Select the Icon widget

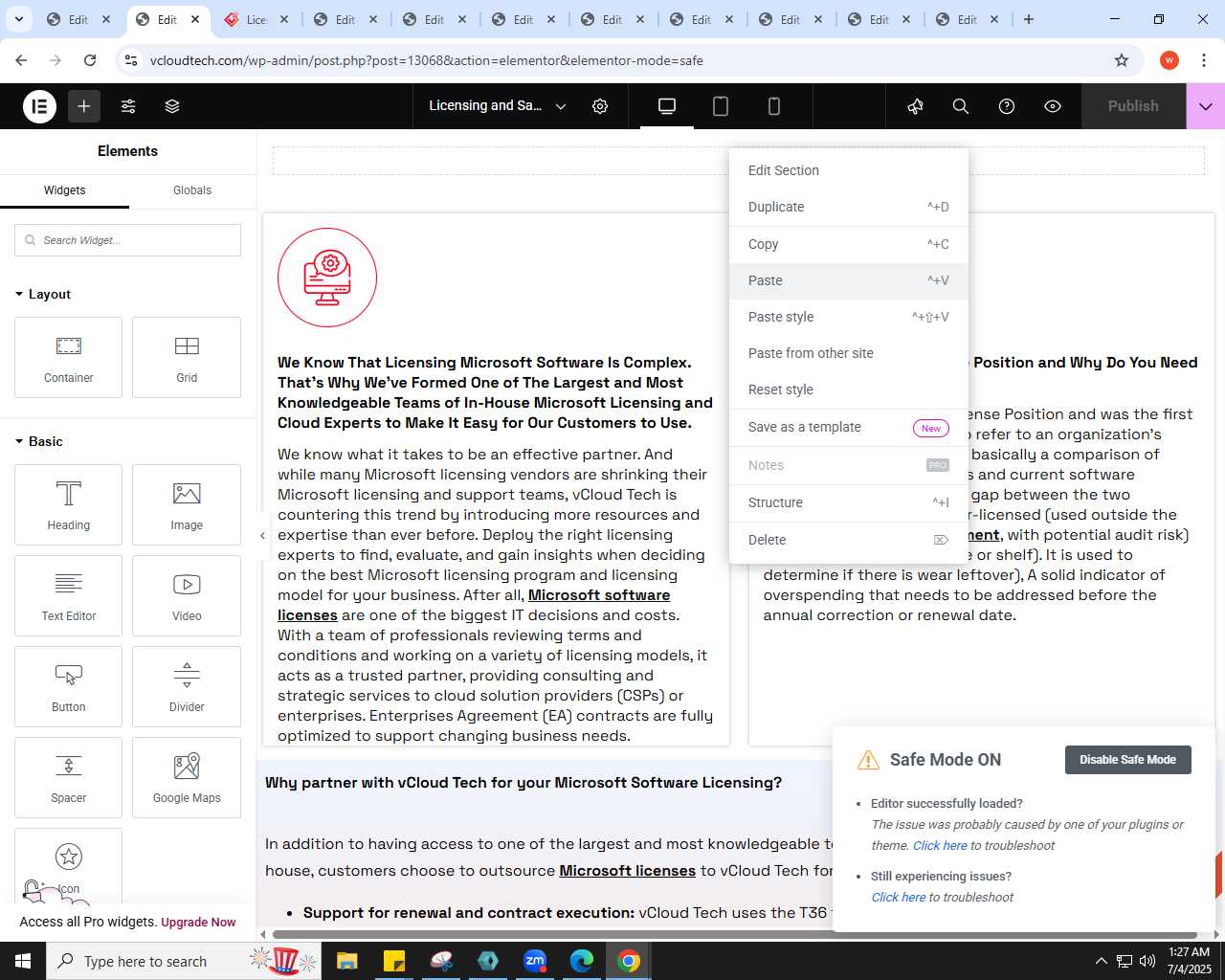[x=69, y=866]
